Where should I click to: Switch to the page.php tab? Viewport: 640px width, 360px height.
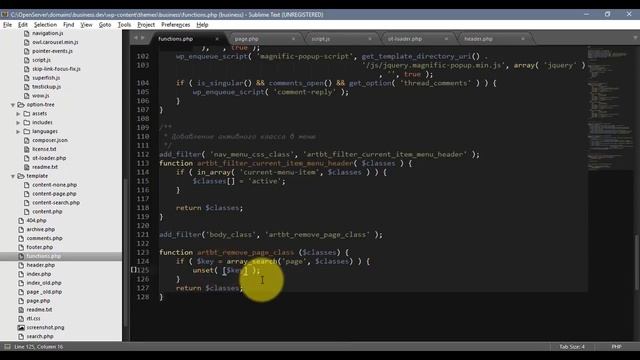tap(246, 39)
